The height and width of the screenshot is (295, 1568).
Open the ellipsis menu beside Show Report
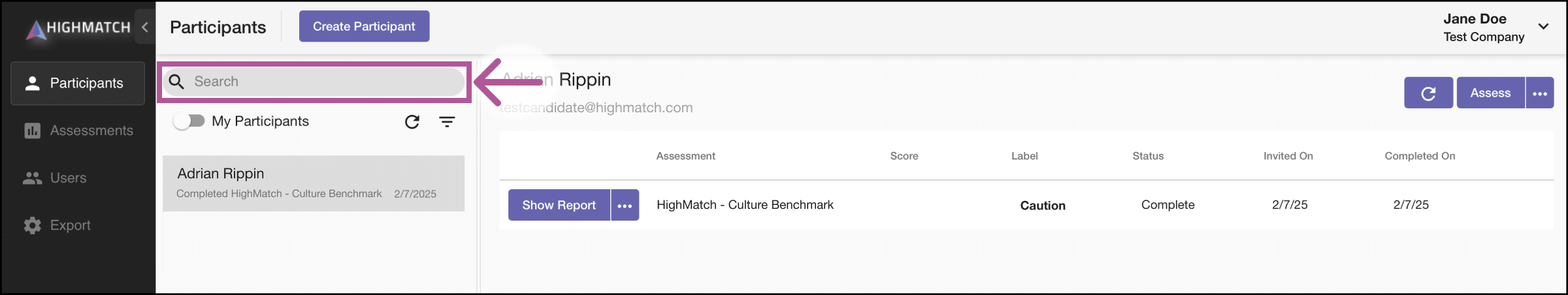pyautogui.click(x=625, y=205)
